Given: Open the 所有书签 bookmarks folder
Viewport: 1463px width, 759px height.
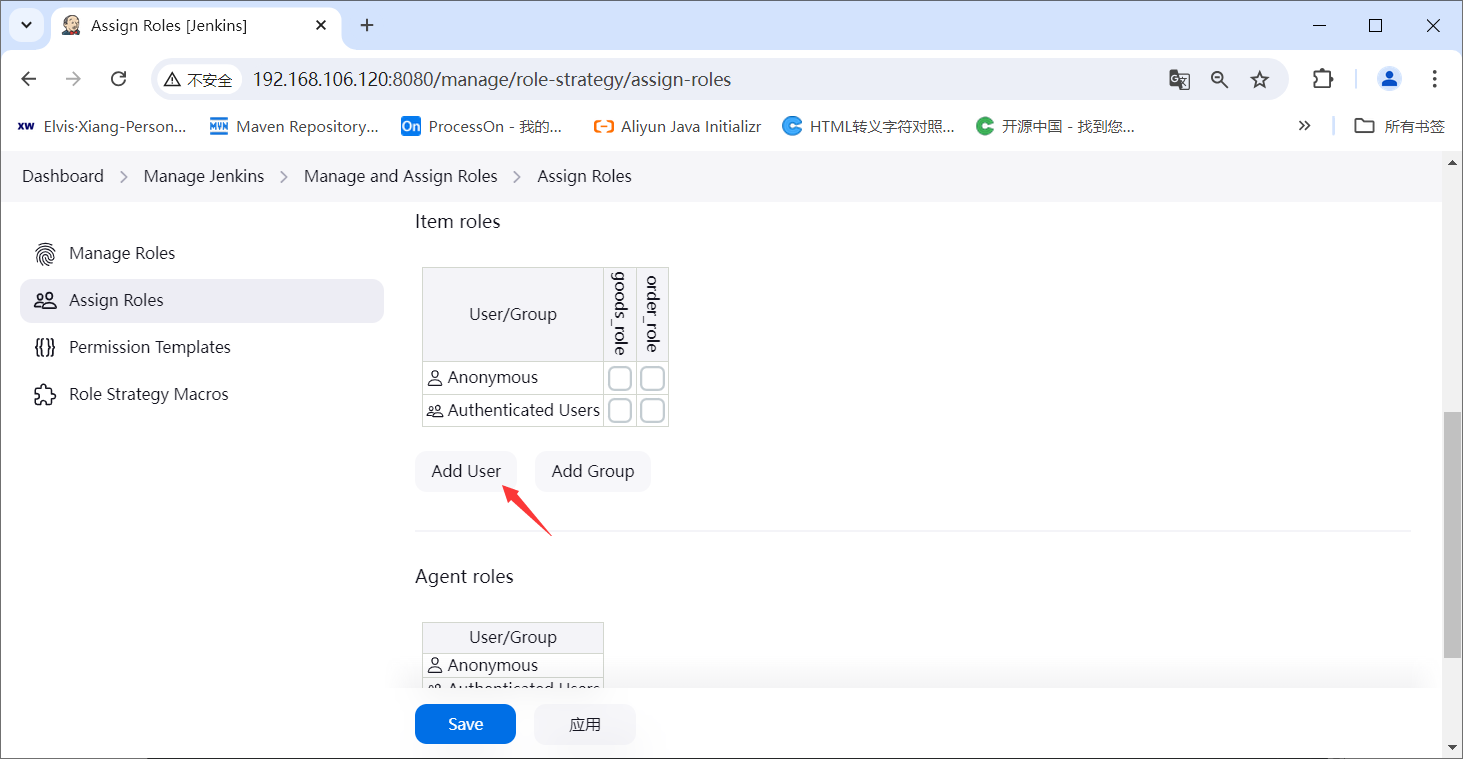Looking at the screenshot, I should click(x=1400, y=126).
